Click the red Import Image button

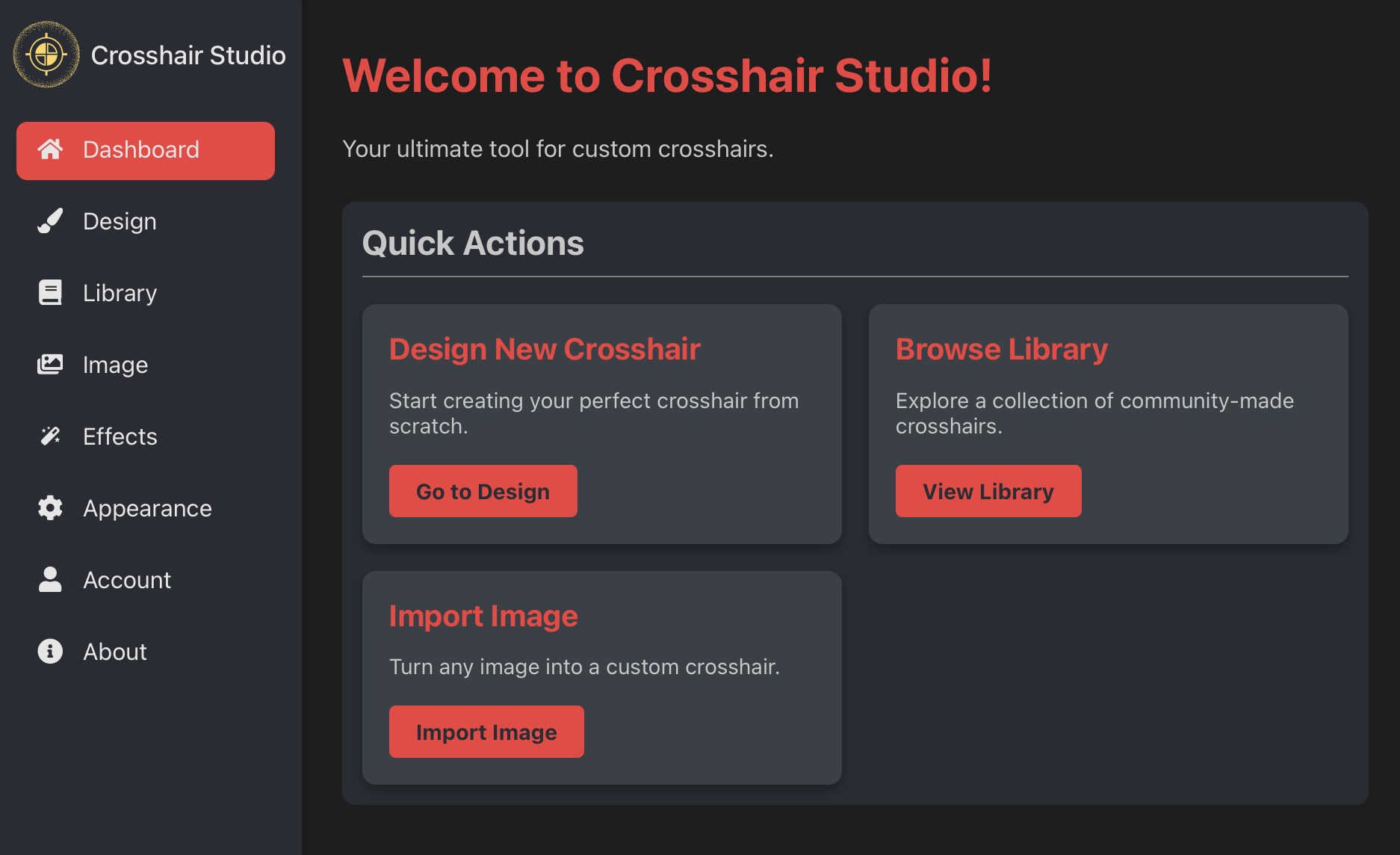(x=486, y=732)
